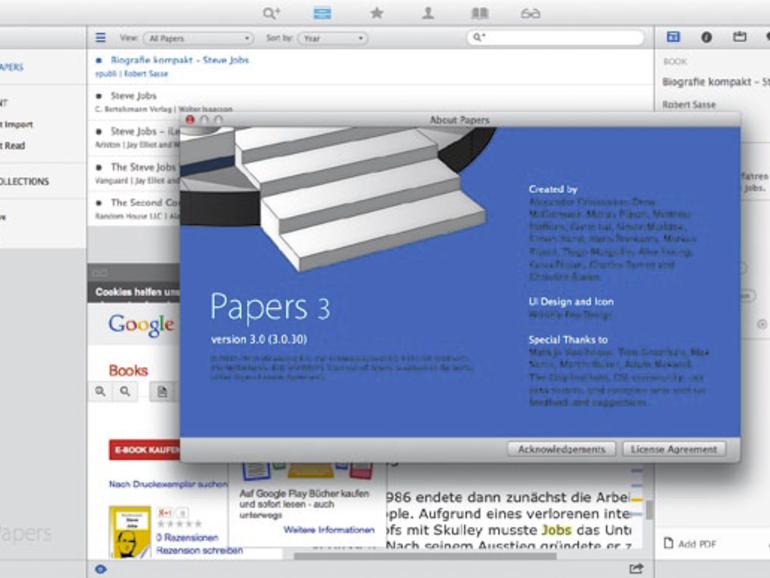Viewport: 770px width, 578px height.
Task: Click the zoom-out magnifier in Books toolbar
Action: (x=125, y=391)
